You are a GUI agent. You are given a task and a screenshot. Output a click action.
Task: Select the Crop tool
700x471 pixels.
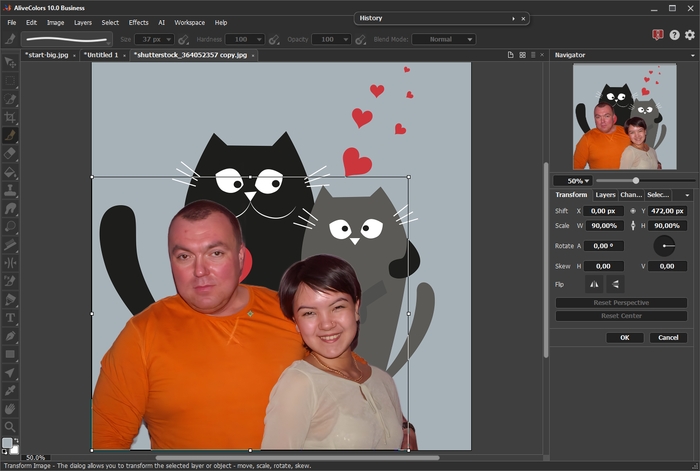coord(10,117)
